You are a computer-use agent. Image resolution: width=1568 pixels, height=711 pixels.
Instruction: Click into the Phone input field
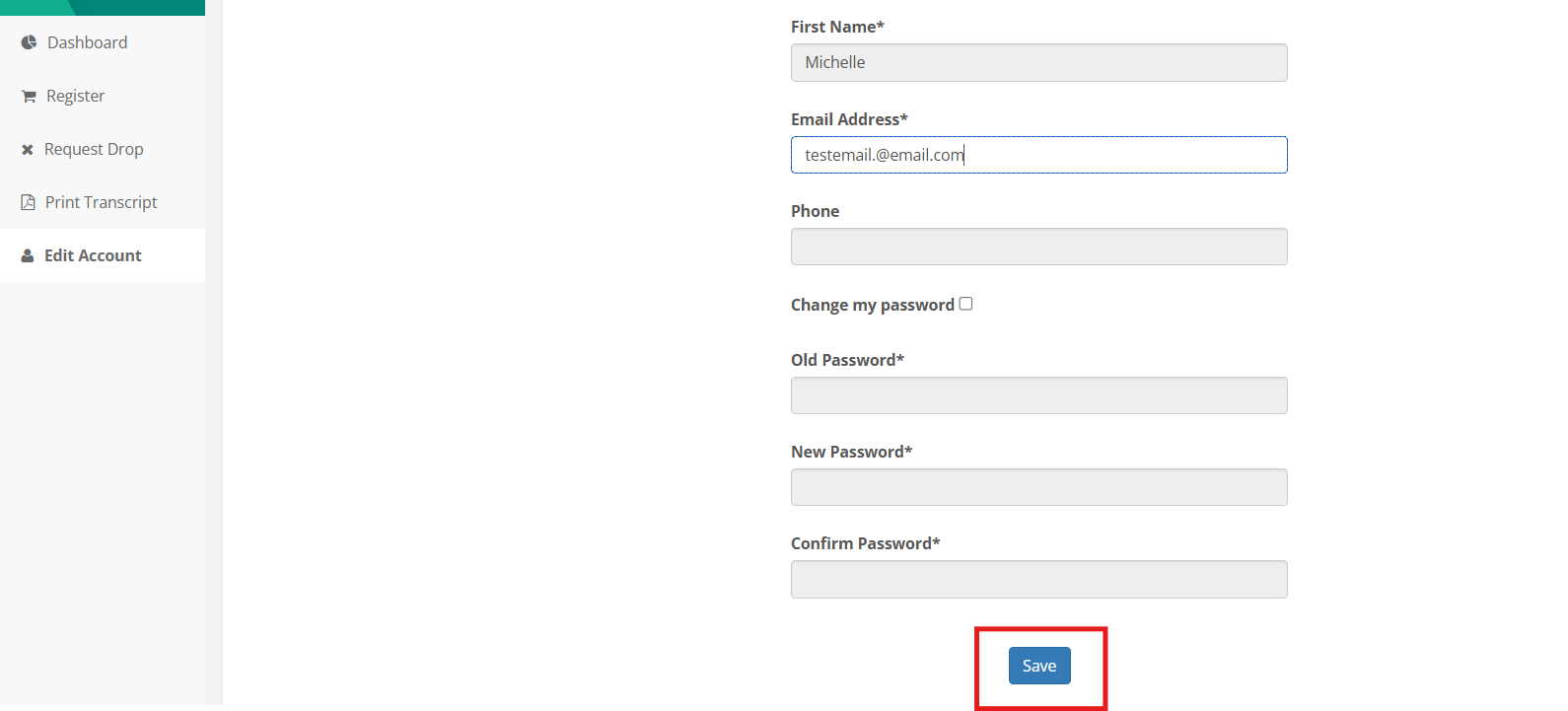coord(1038,247)
